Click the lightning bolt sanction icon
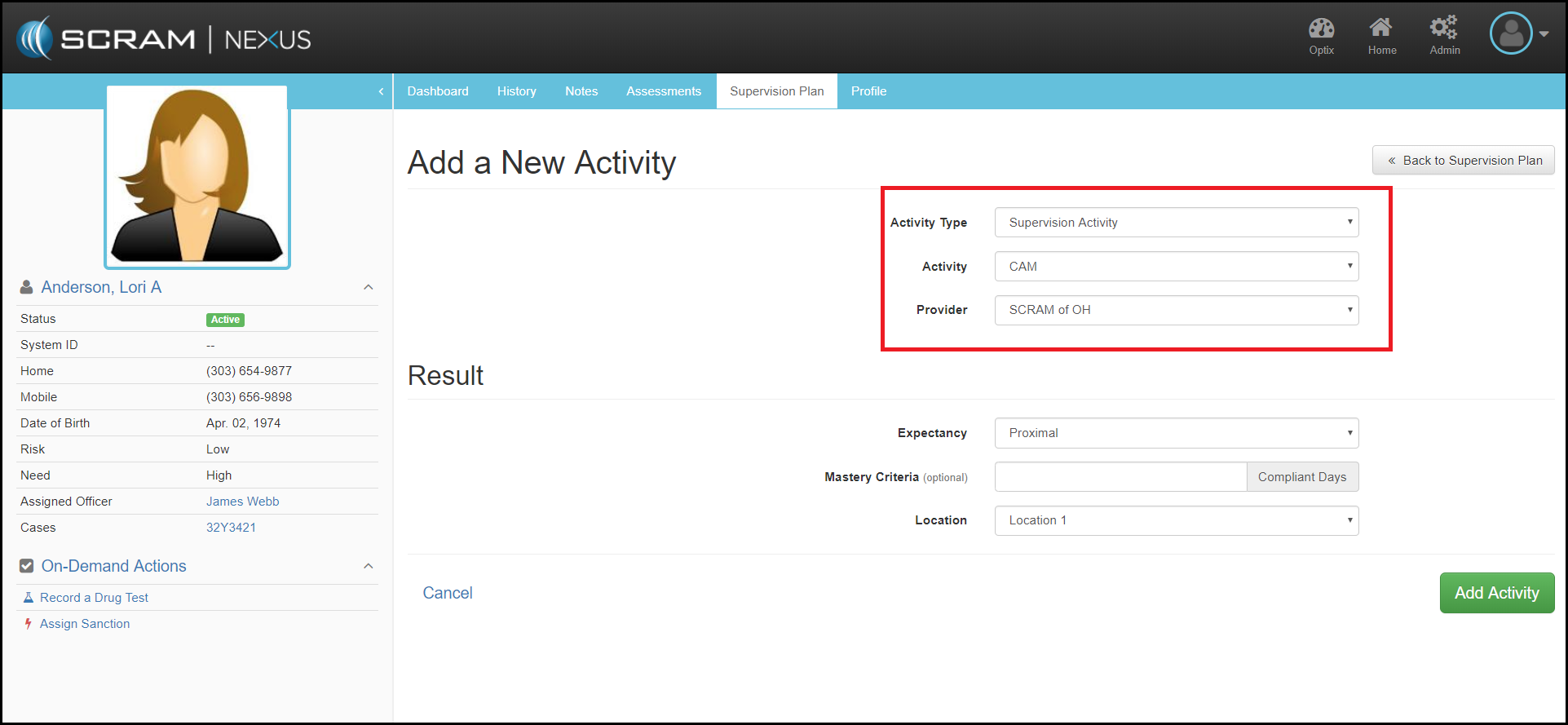The width and height of the screenshot is (1568, 725). [x=29, y=624]
